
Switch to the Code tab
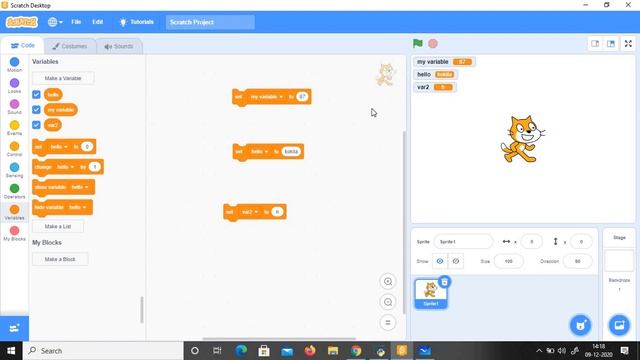click(22, 46)
